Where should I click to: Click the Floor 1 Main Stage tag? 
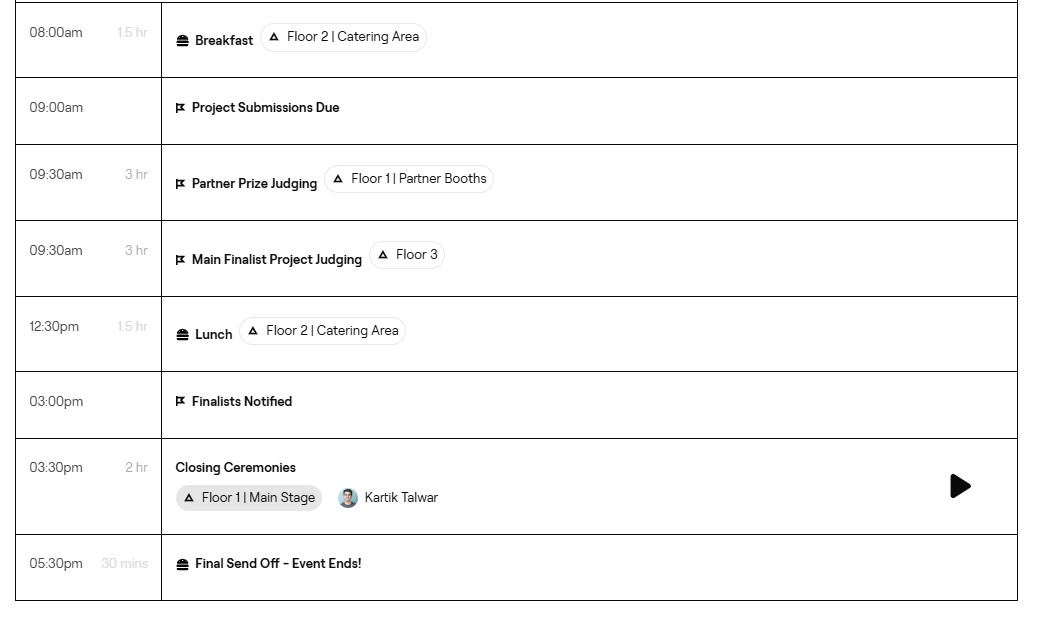tap(249, 498)
